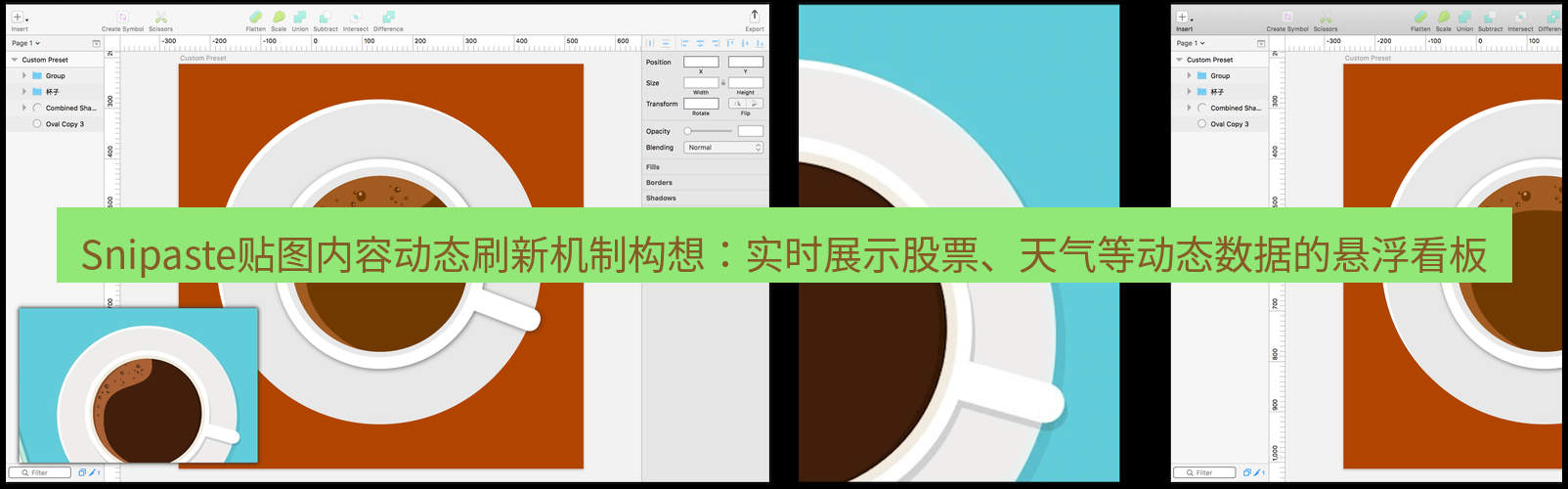Click the Rotate transform field
Viewport: 1568px width, 489px height.
click(701, 104)
